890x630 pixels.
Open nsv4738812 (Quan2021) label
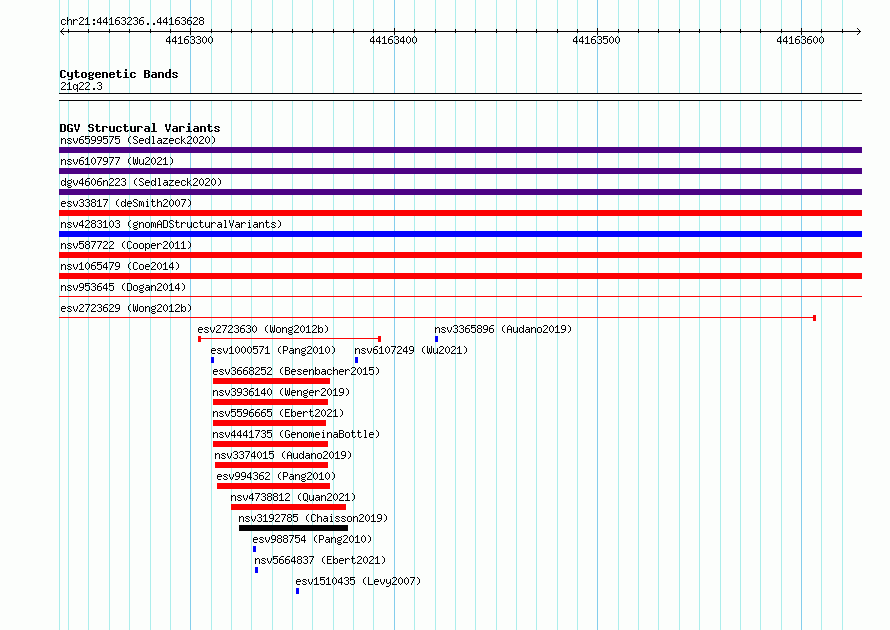293,497
